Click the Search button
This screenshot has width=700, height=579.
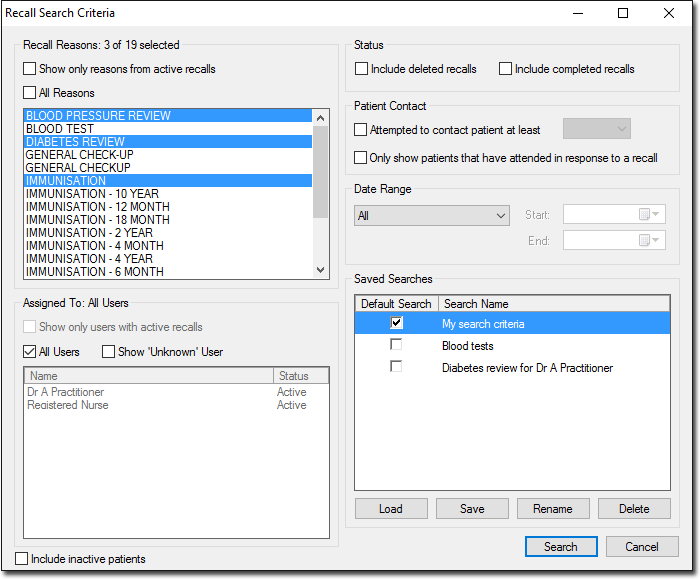560,547
